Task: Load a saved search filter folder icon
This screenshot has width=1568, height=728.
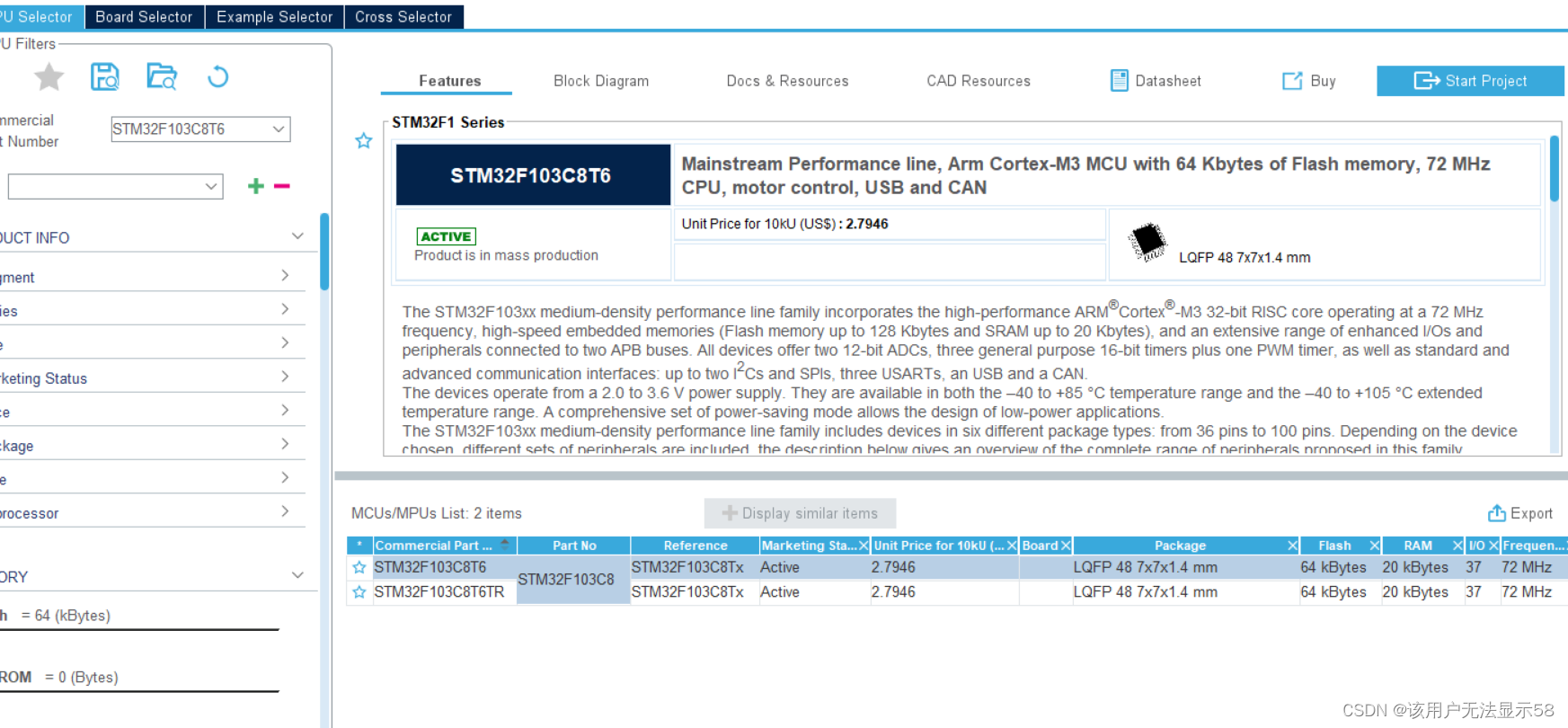Action: tap(162, 77)
